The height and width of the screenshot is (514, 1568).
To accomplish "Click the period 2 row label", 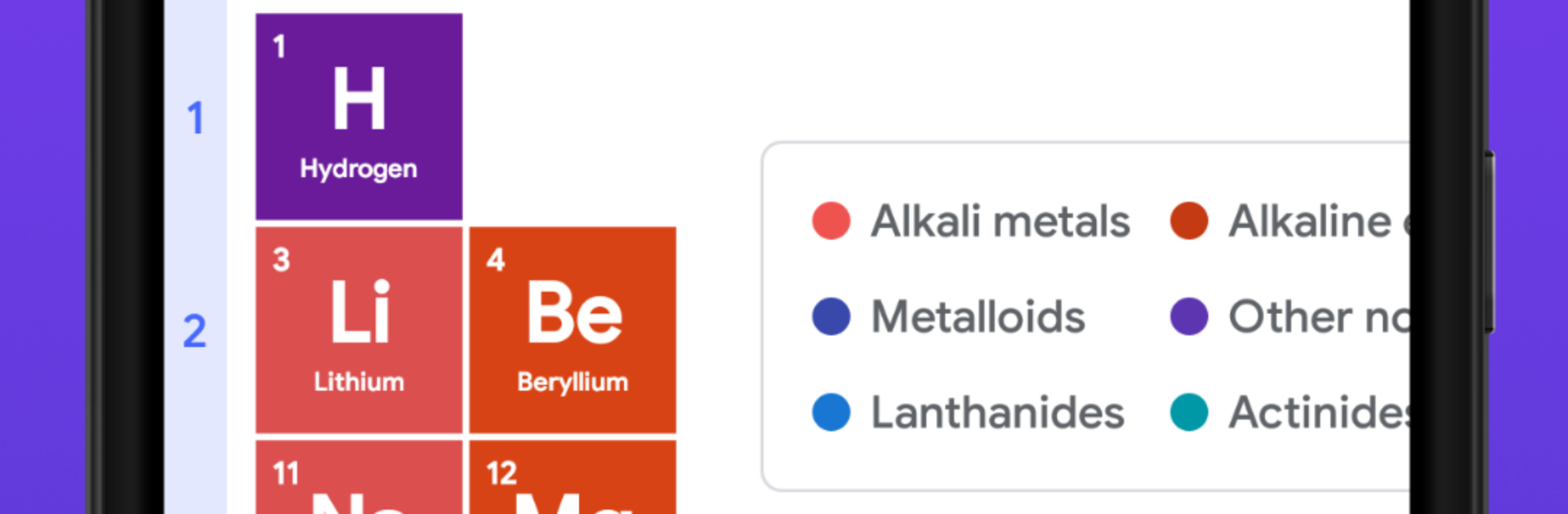I will pyautogui.click(x=195, y=331).
